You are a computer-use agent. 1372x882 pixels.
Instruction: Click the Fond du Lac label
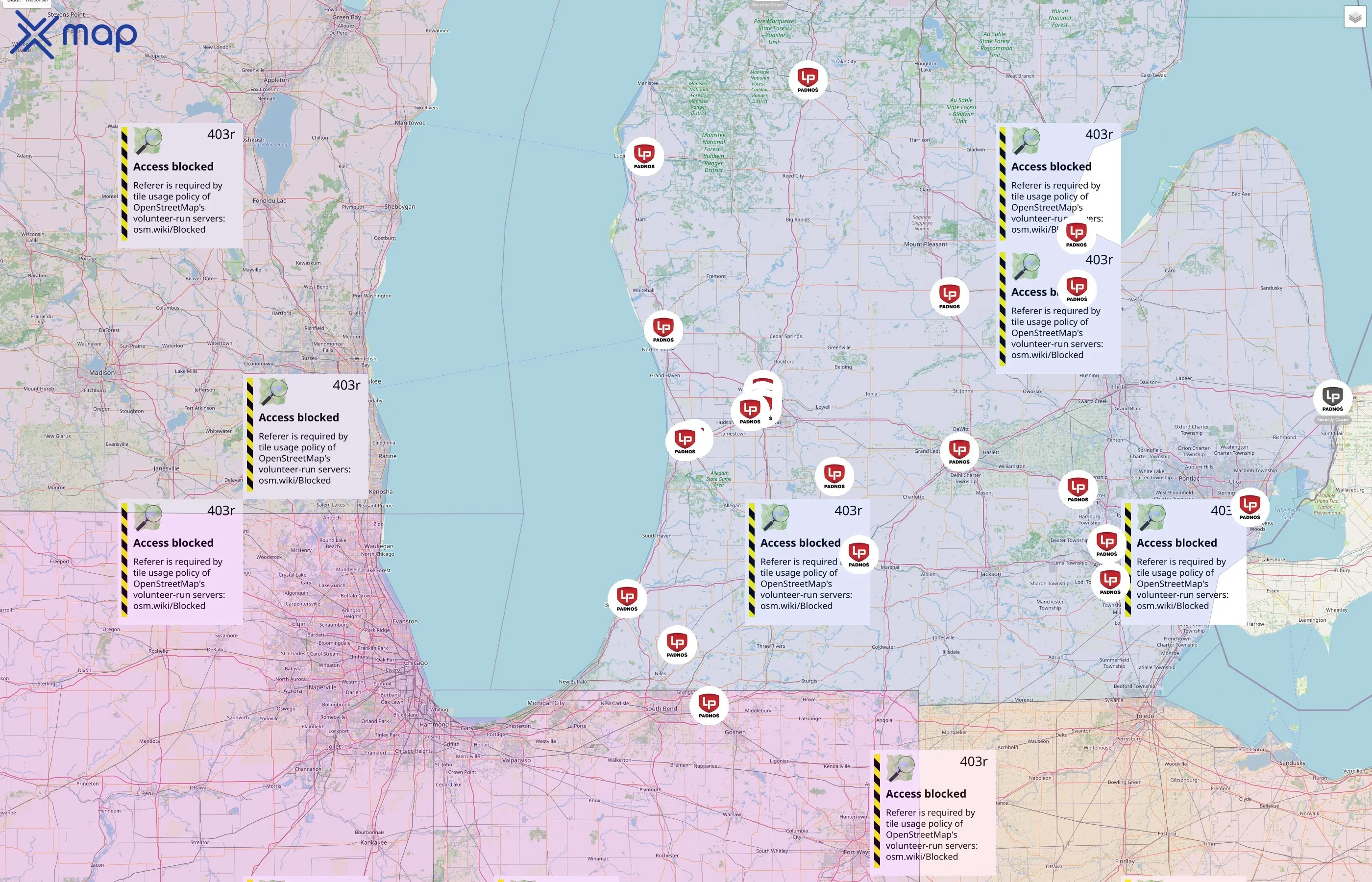[269, 200]
